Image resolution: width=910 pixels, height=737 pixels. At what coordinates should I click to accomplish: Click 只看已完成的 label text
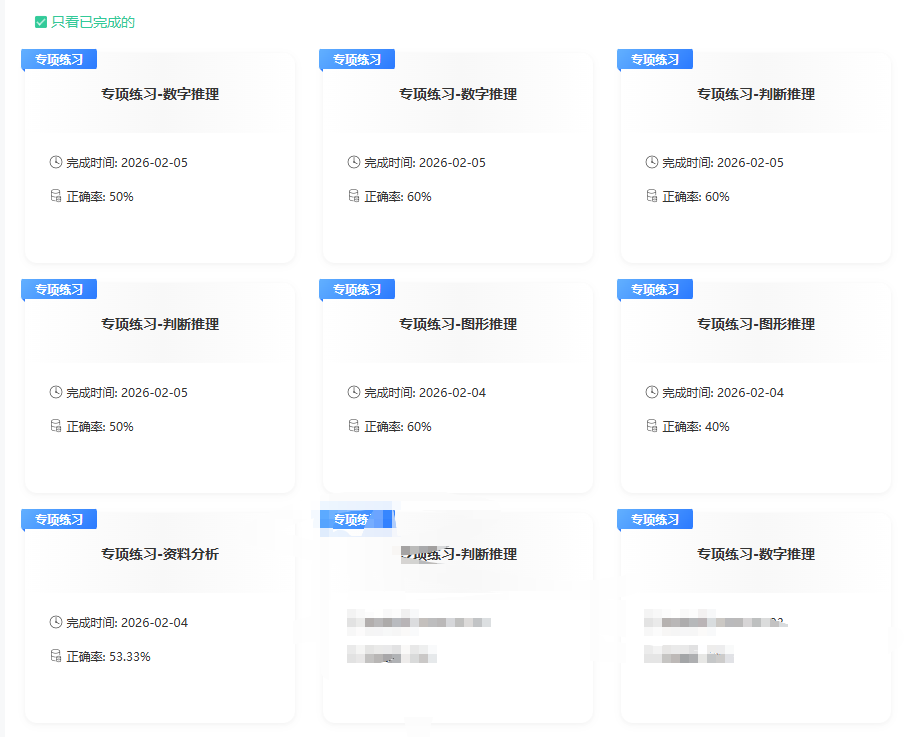click(93, 22)
